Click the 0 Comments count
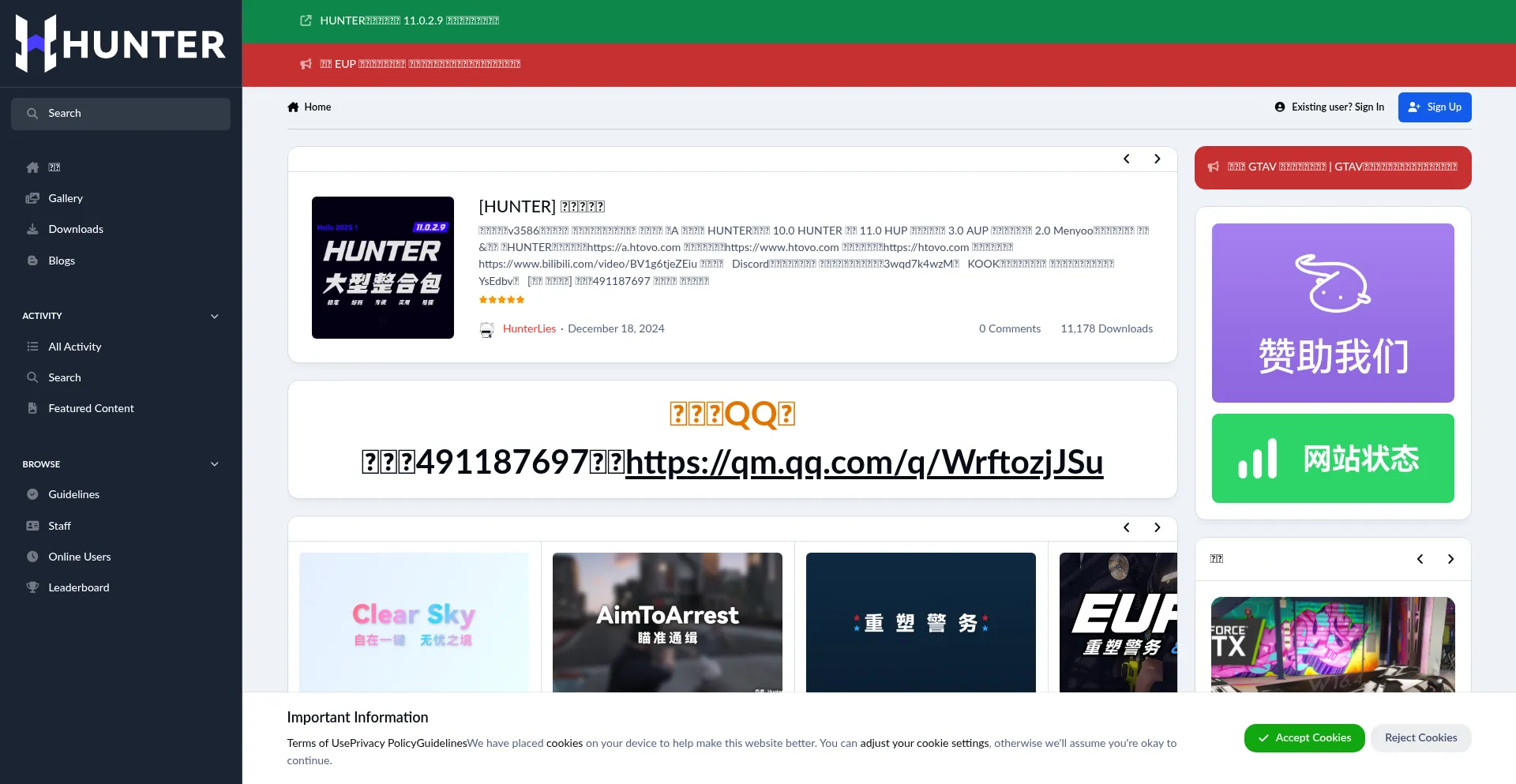 tap(1010, 329)
